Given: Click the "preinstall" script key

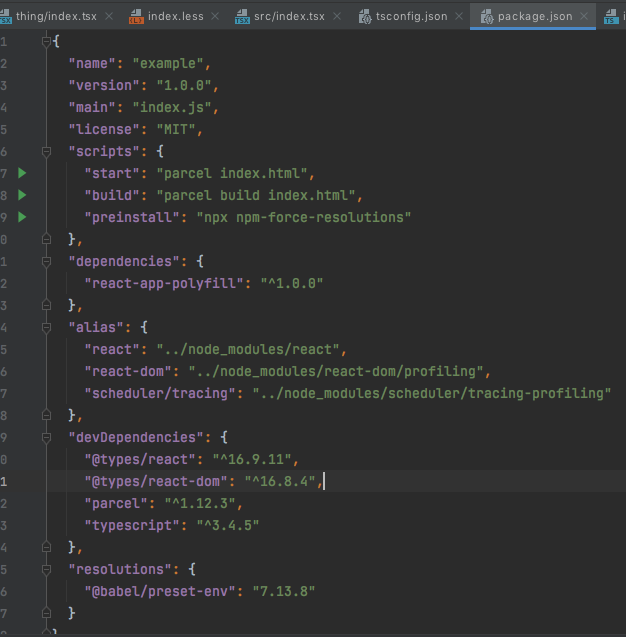Looking at the screenshot, I should pos(132,217).
